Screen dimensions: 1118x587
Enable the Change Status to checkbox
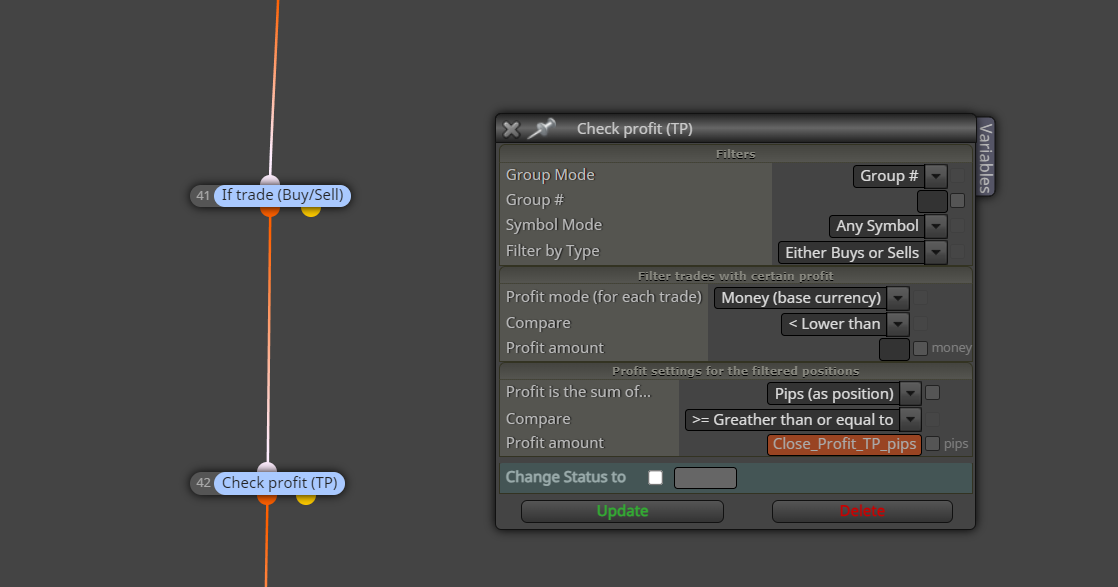655,478
